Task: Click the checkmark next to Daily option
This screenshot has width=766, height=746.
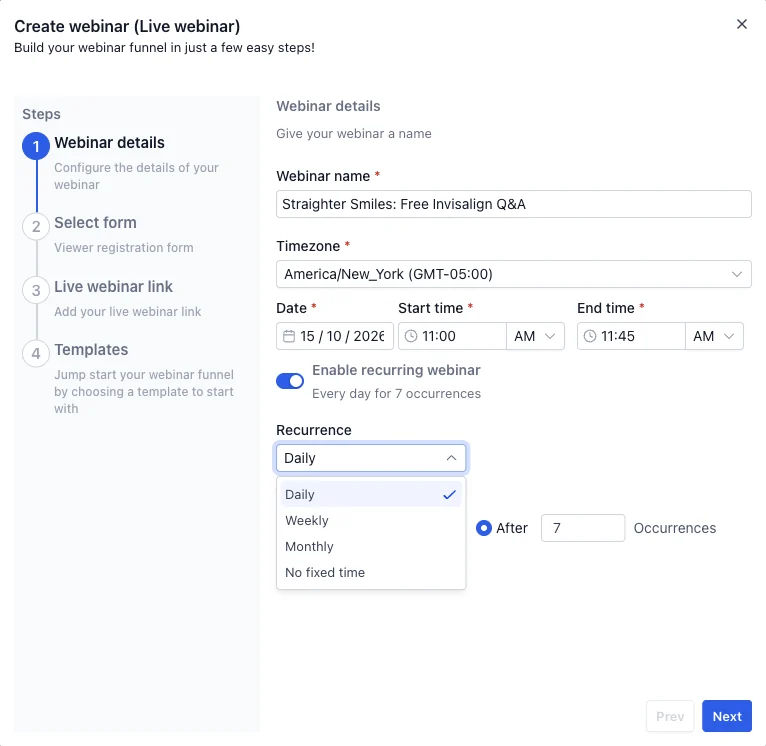Action: [x=449, y=494]
